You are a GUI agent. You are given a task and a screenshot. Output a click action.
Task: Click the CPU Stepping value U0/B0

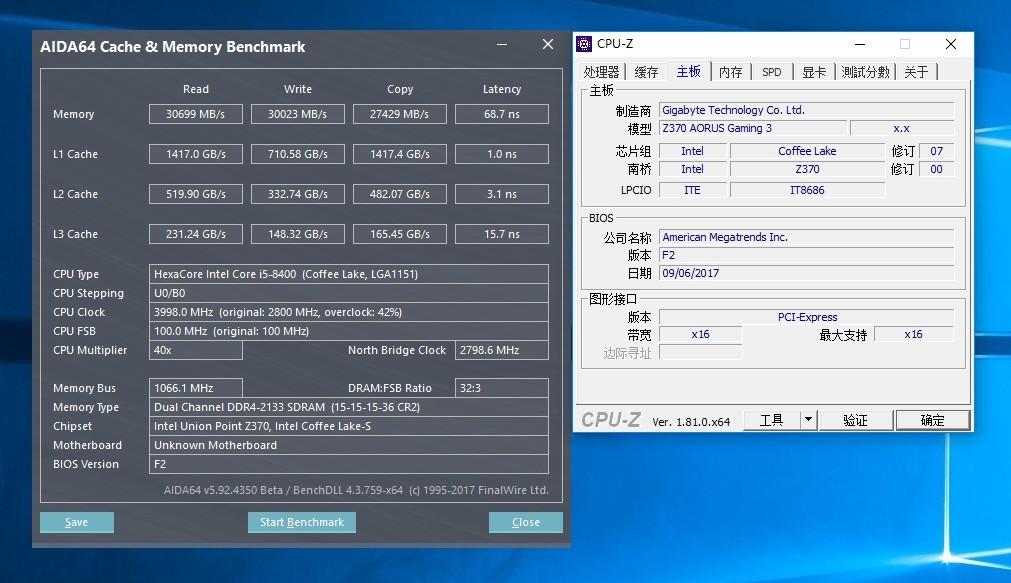click(x=349, y=293)
